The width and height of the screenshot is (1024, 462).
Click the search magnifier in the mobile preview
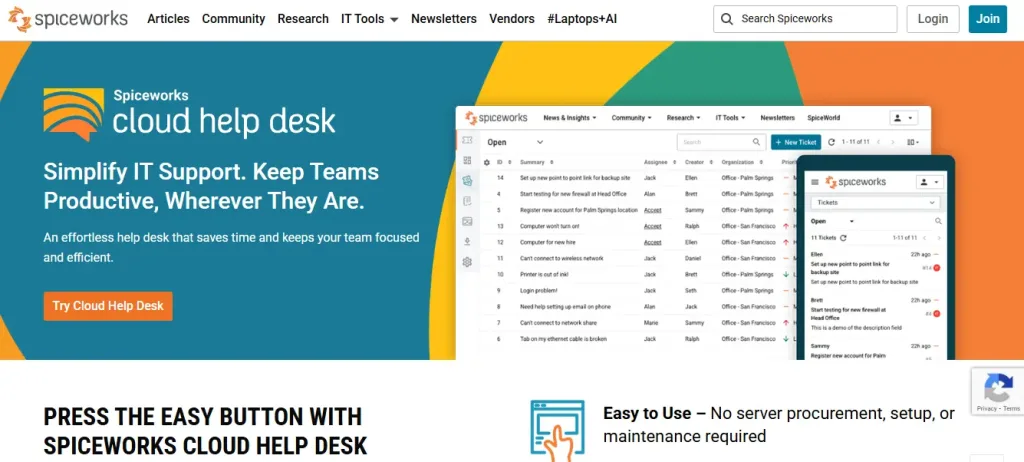(x=938, y=222)
